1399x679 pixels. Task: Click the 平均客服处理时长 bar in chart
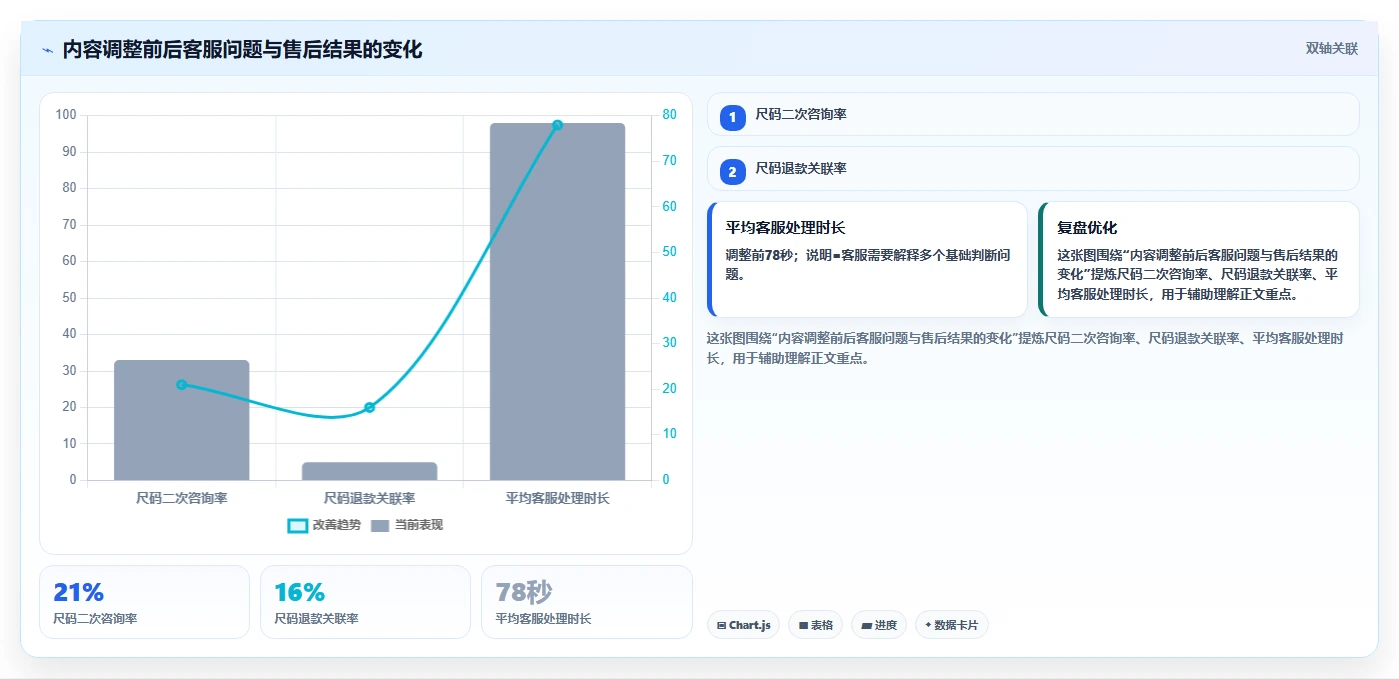tap(557, 301)
